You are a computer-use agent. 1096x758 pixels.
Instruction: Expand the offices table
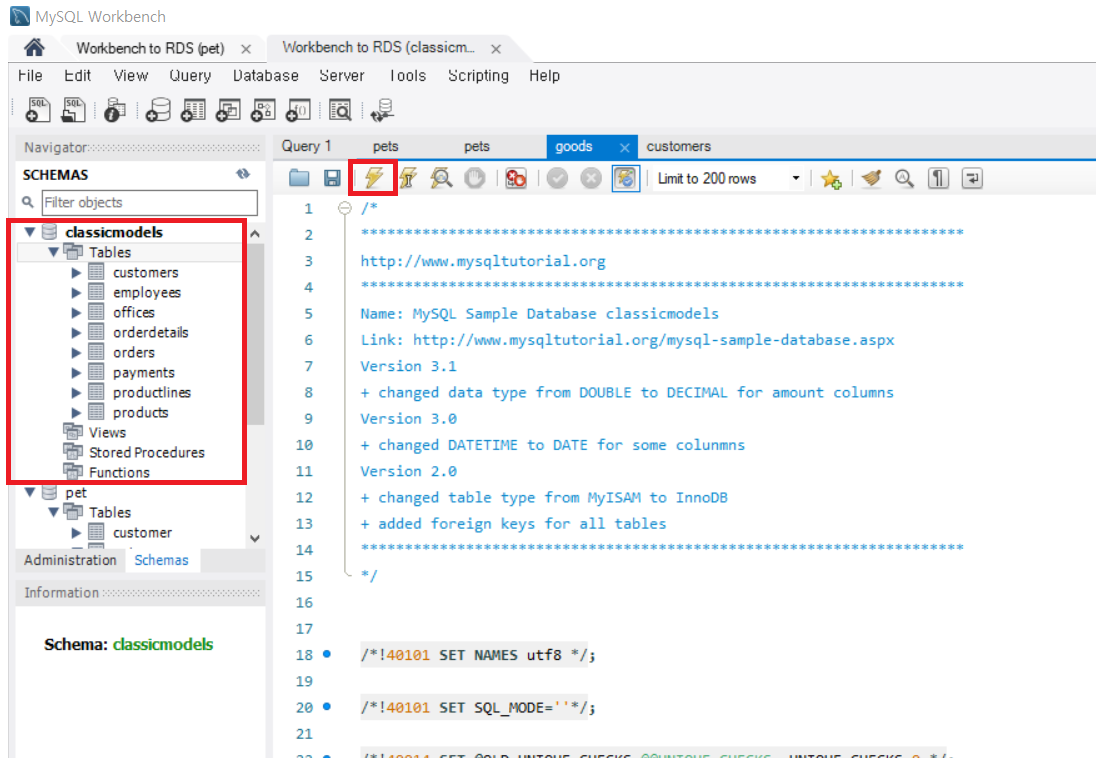click(76, 313)
